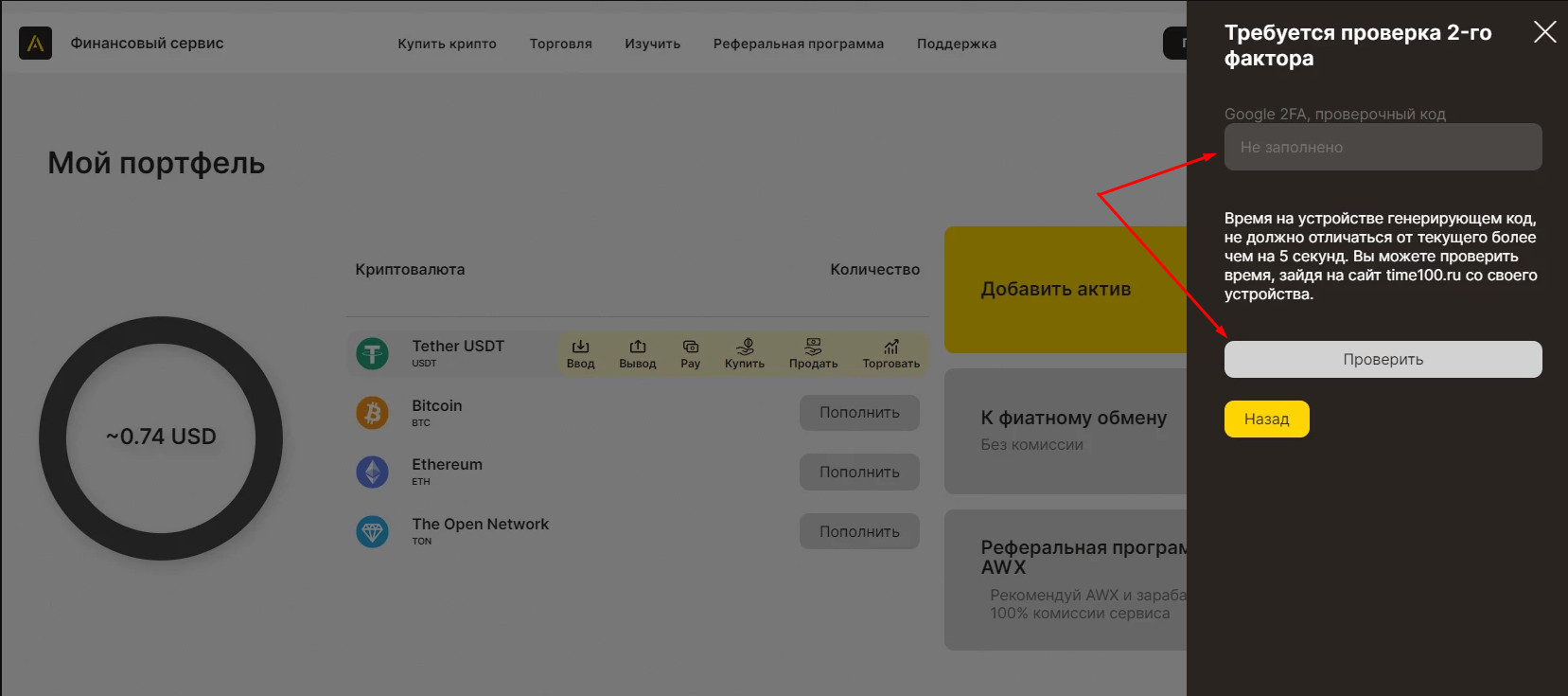
Task: Click Пополнить button for The Open Network
Action: [859, 531]
